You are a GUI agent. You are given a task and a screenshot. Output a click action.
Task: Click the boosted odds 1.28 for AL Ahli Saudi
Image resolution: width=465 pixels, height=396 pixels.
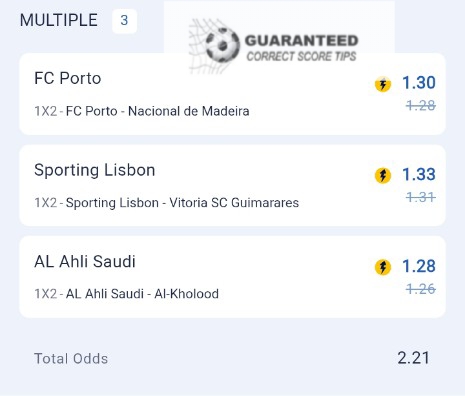(x=419, y=266)
